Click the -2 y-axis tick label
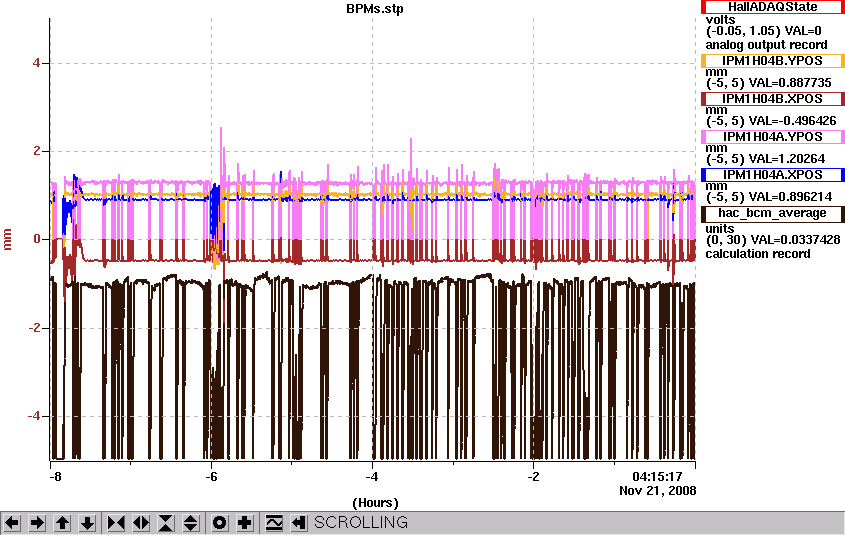 [x=34, y=328]
